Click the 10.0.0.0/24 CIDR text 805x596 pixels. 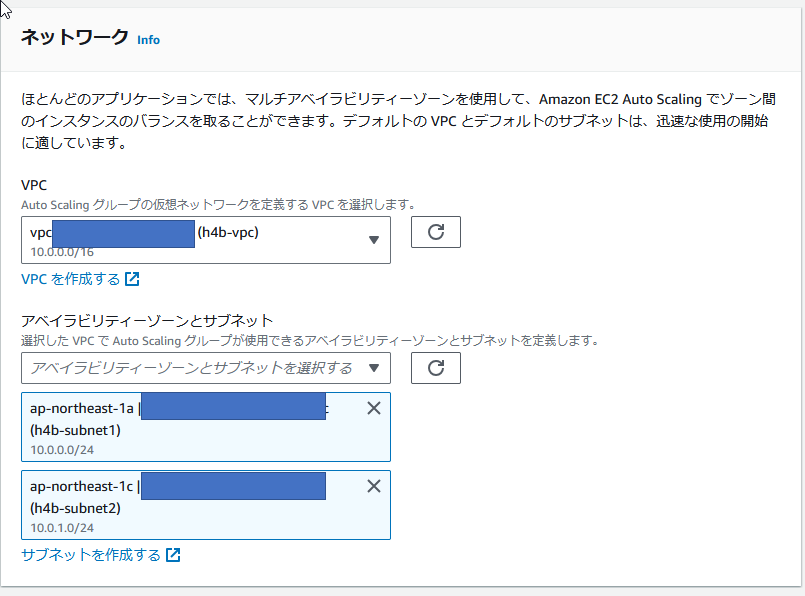62,450
